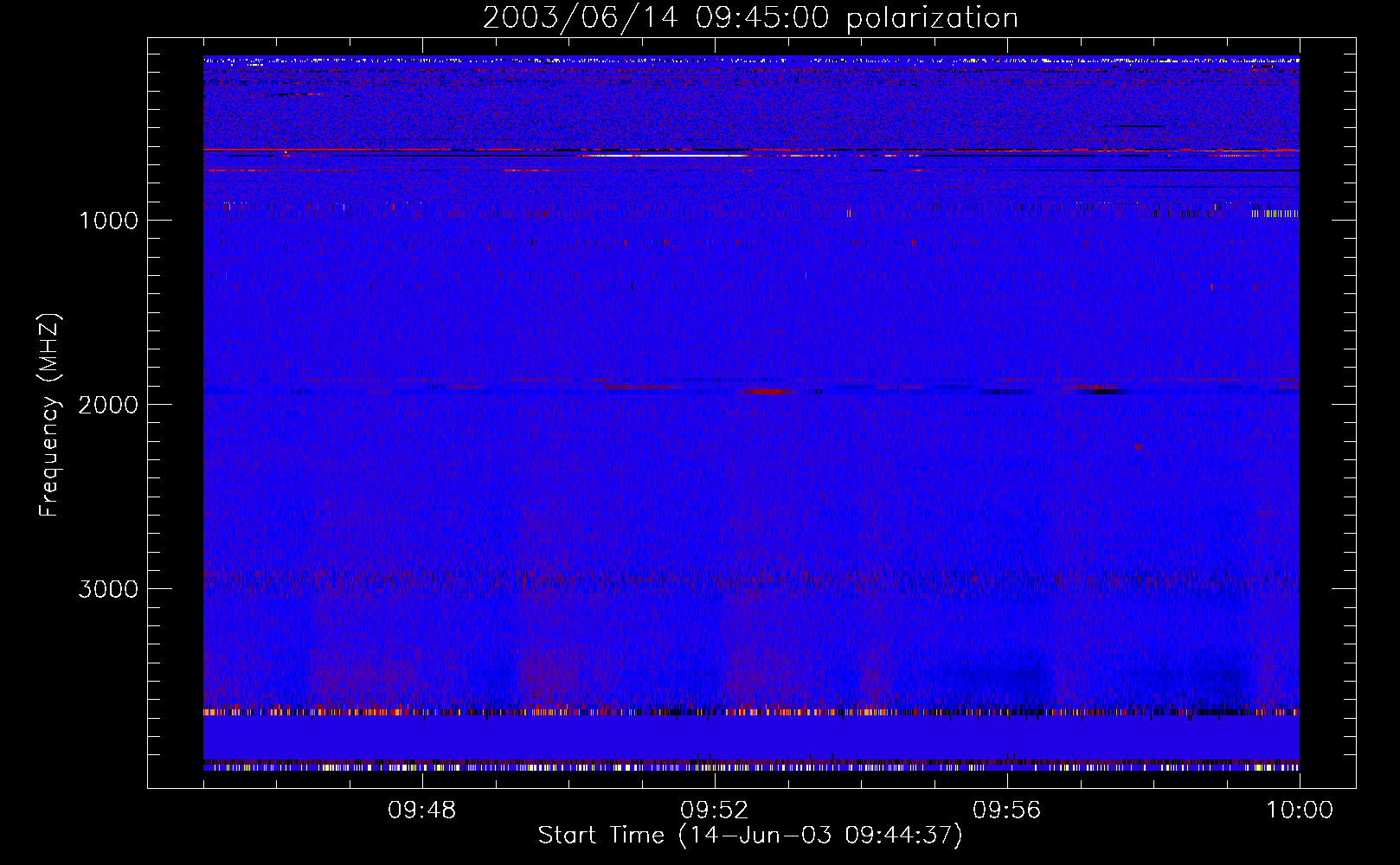Select the 3000 frequency axis label
The width and height of the screenshot is (1400, 865).
tap(108, 589)
